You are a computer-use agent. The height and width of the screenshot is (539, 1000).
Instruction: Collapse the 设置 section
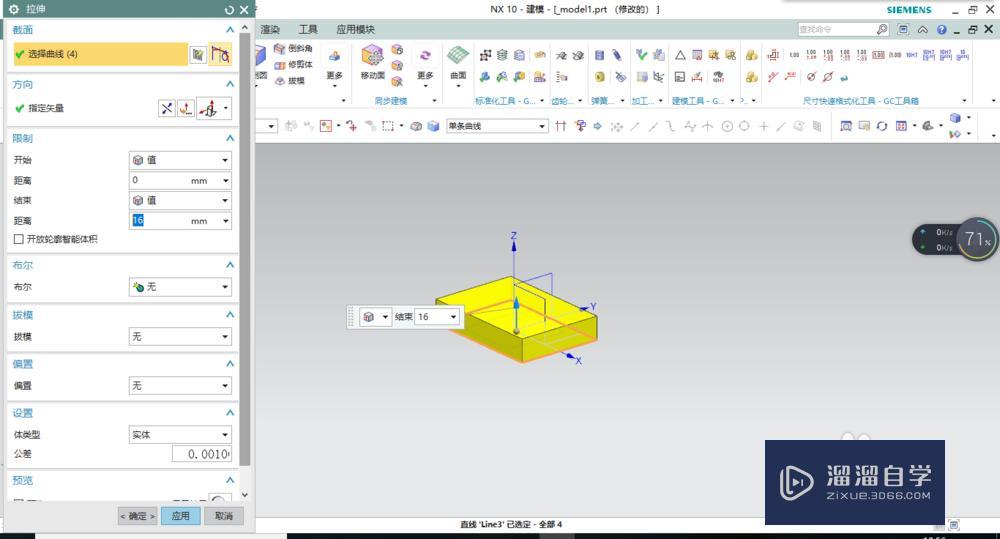(230, 413)
